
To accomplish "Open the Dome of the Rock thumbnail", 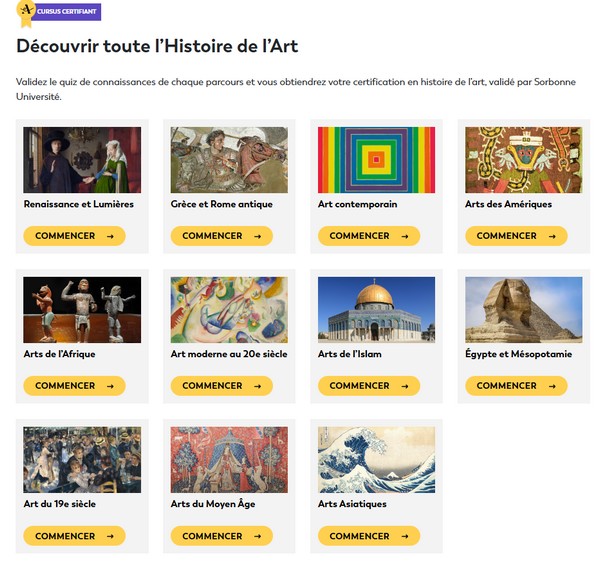I will pyautogui.click(x=377, y=310).
